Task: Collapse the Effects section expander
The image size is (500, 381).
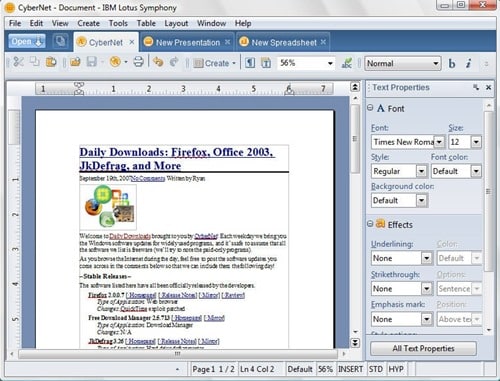Action: (x=370, y=224)
